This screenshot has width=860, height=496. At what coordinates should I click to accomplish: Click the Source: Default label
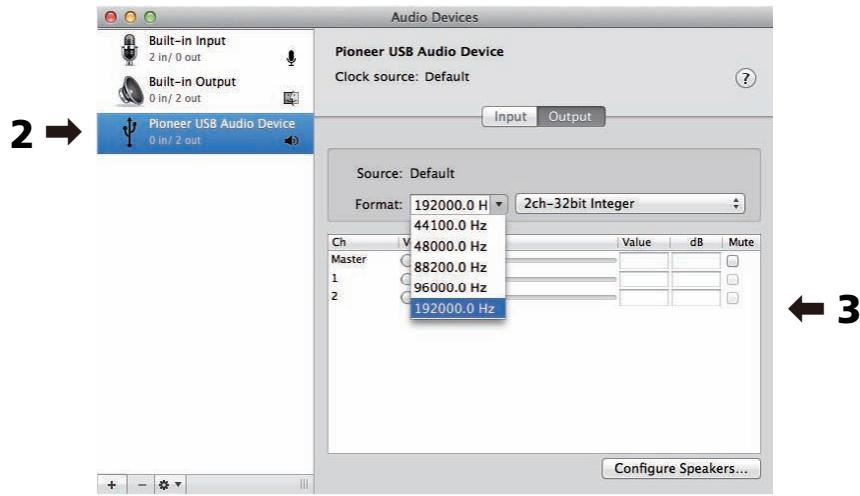coord(405,173)
